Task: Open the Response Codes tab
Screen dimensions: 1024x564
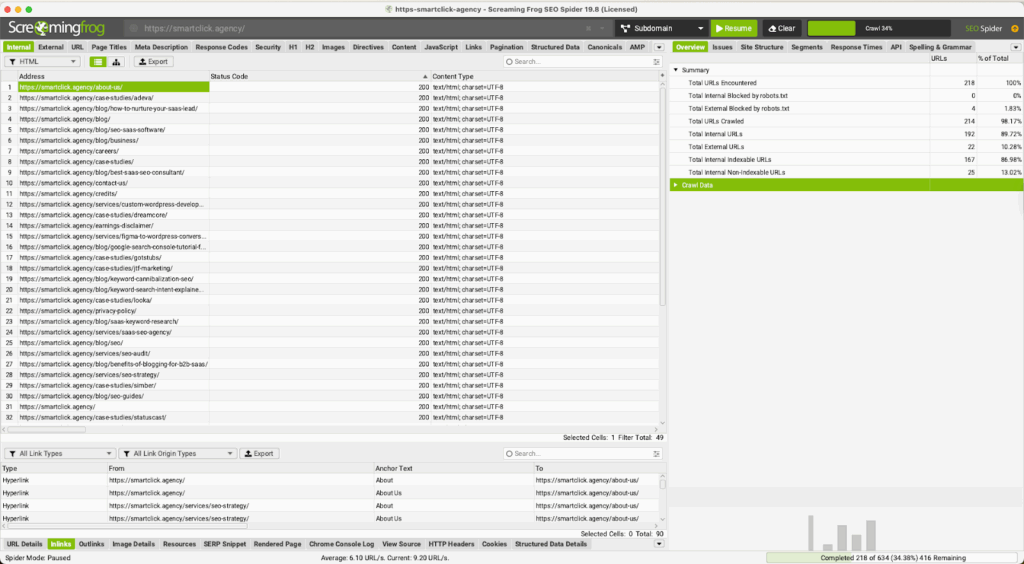Action: click(x=221, y=47)
